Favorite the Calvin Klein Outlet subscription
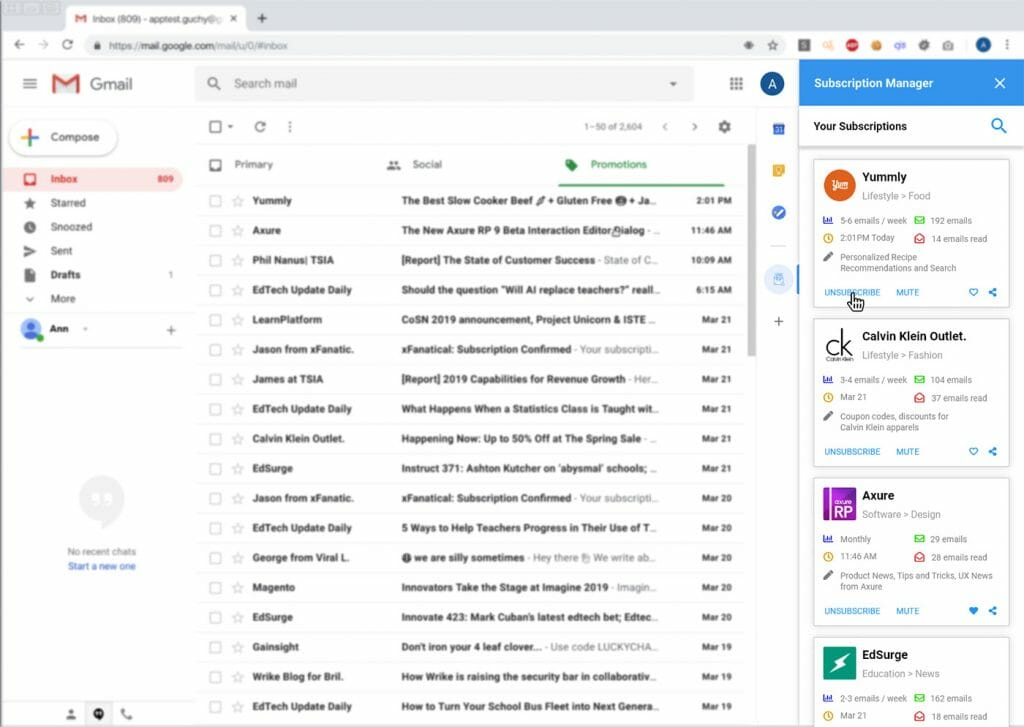 click(973, 451)
